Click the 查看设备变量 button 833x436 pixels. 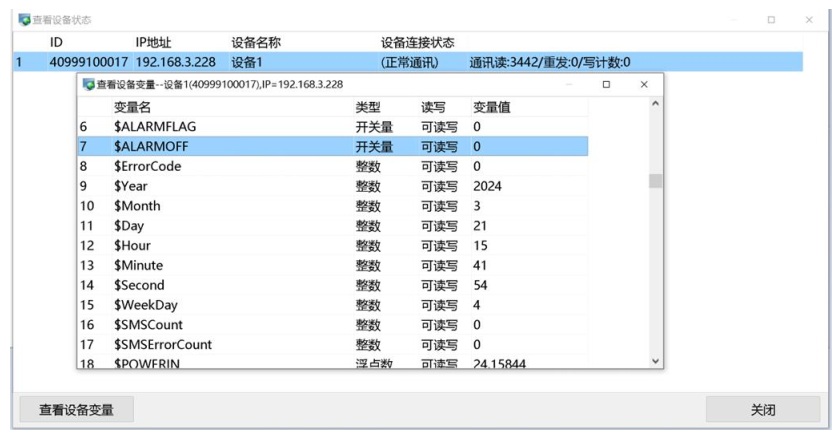(76, 410)
